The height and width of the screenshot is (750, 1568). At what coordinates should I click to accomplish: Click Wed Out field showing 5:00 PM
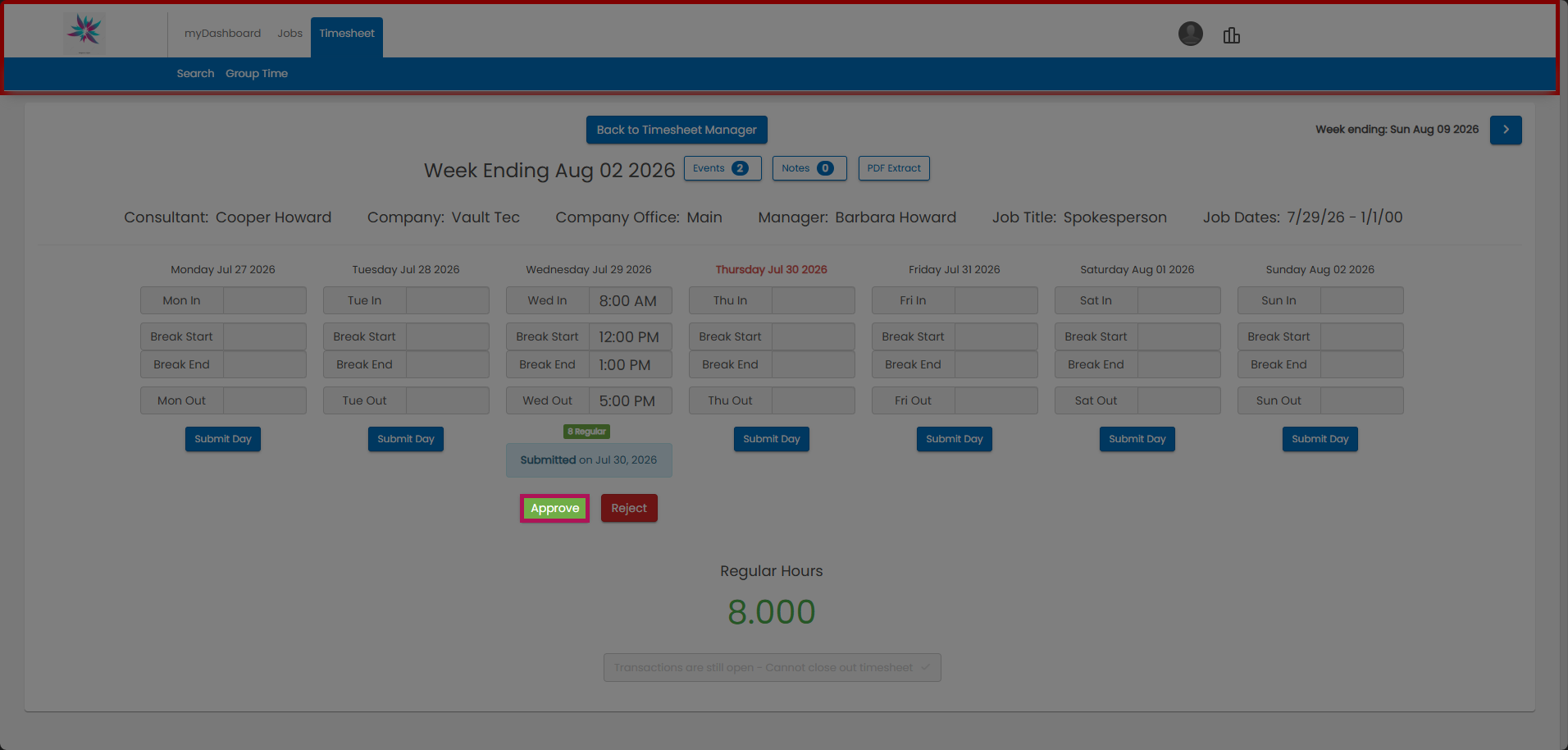[x=630, y=400]
